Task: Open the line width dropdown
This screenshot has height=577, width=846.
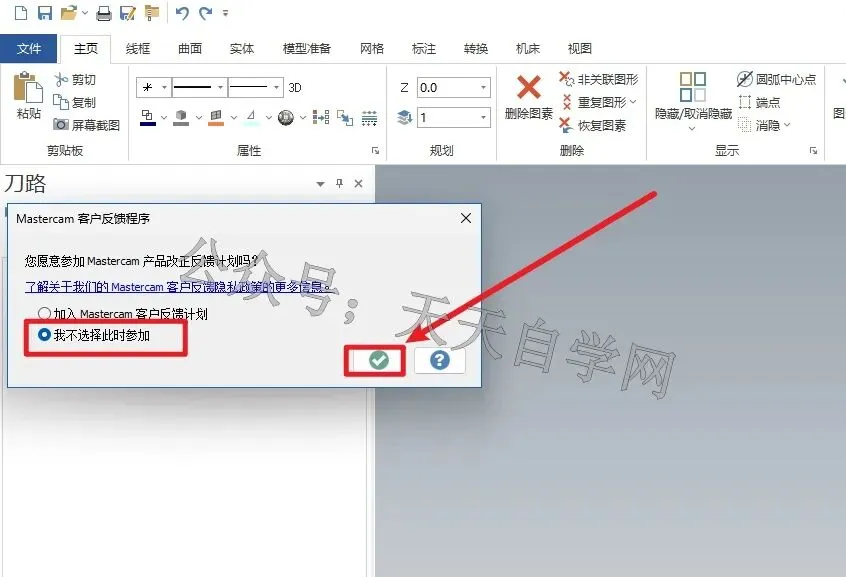Action: tap(276, 87)
